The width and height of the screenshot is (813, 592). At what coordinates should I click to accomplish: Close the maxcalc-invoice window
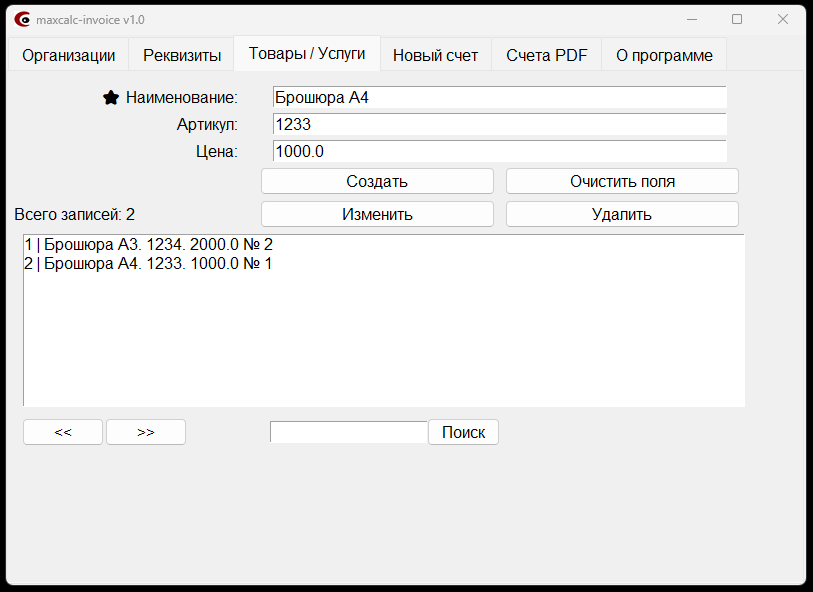(x=783, y=20)
